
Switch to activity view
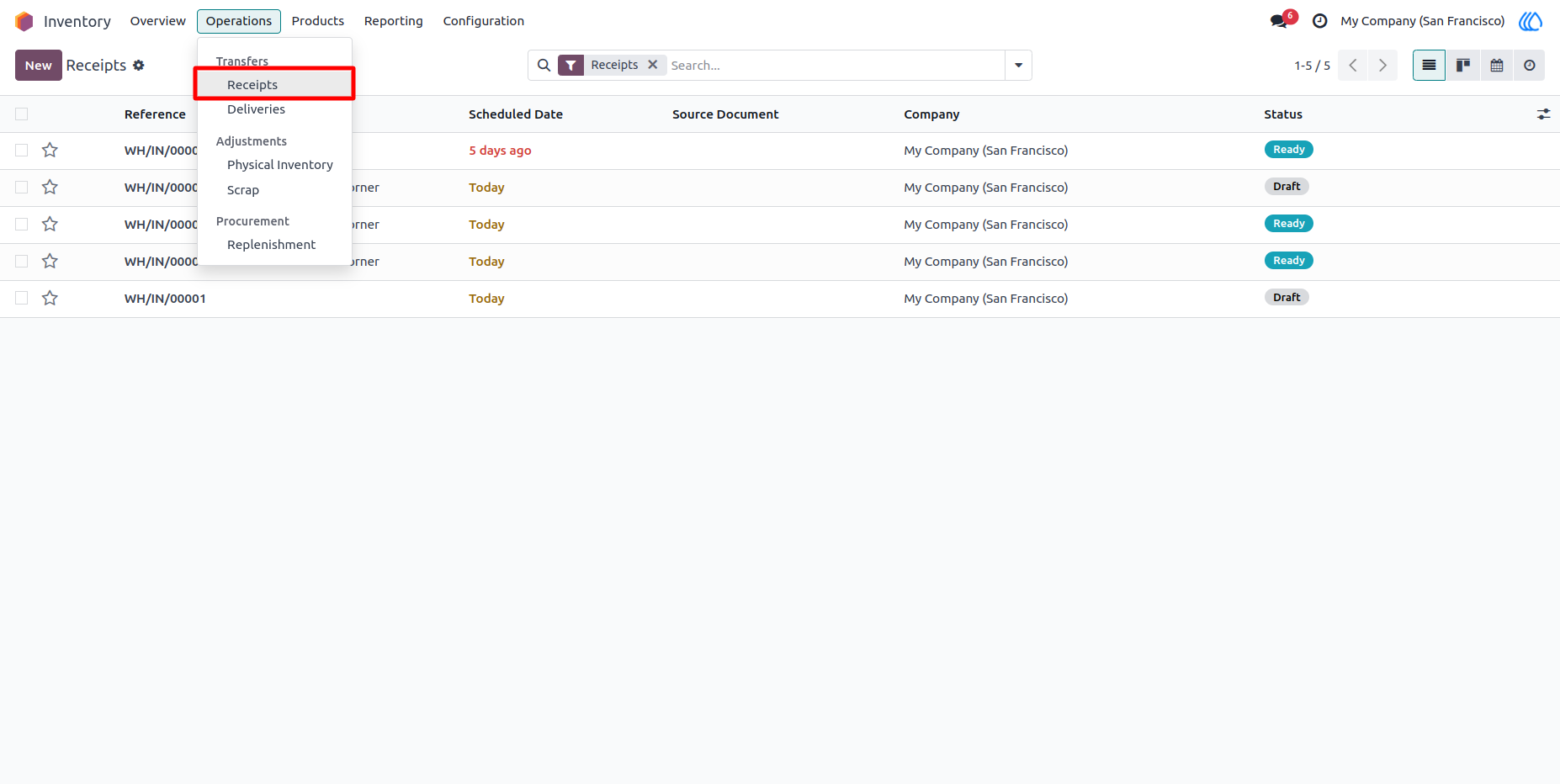click(x=1530, y=66)
